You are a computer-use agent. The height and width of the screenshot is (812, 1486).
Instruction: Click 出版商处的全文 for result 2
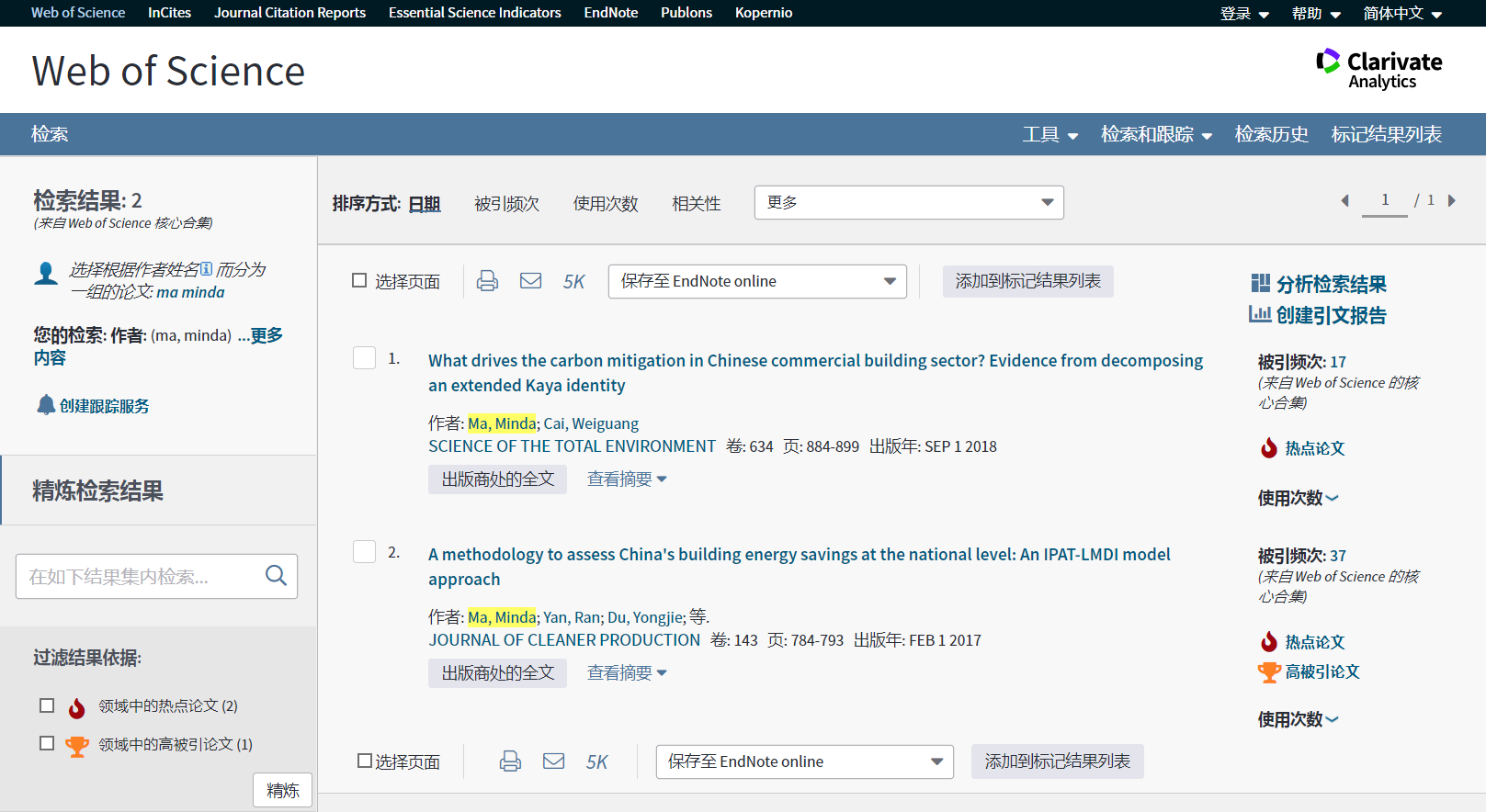point(497,673)
